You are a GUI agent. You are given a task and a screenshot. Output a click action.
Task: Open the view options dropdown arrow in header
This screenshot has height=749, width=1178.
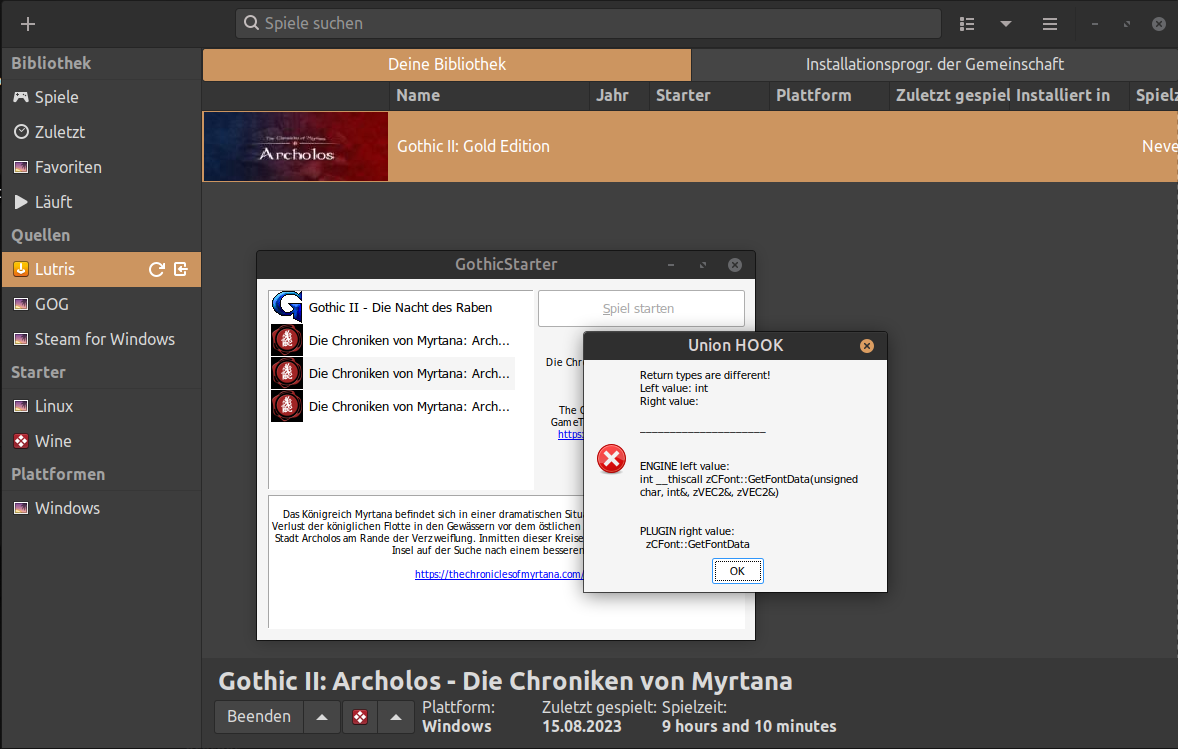[1006, 24]
